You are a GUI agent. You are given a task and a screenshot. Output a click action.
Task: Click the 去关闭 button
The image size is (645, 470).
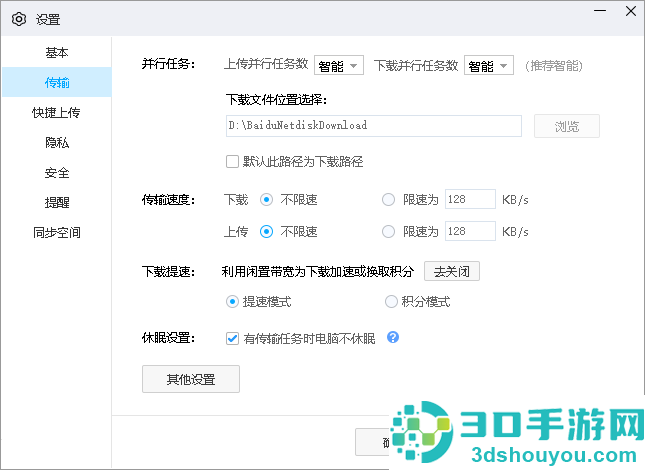452,271
